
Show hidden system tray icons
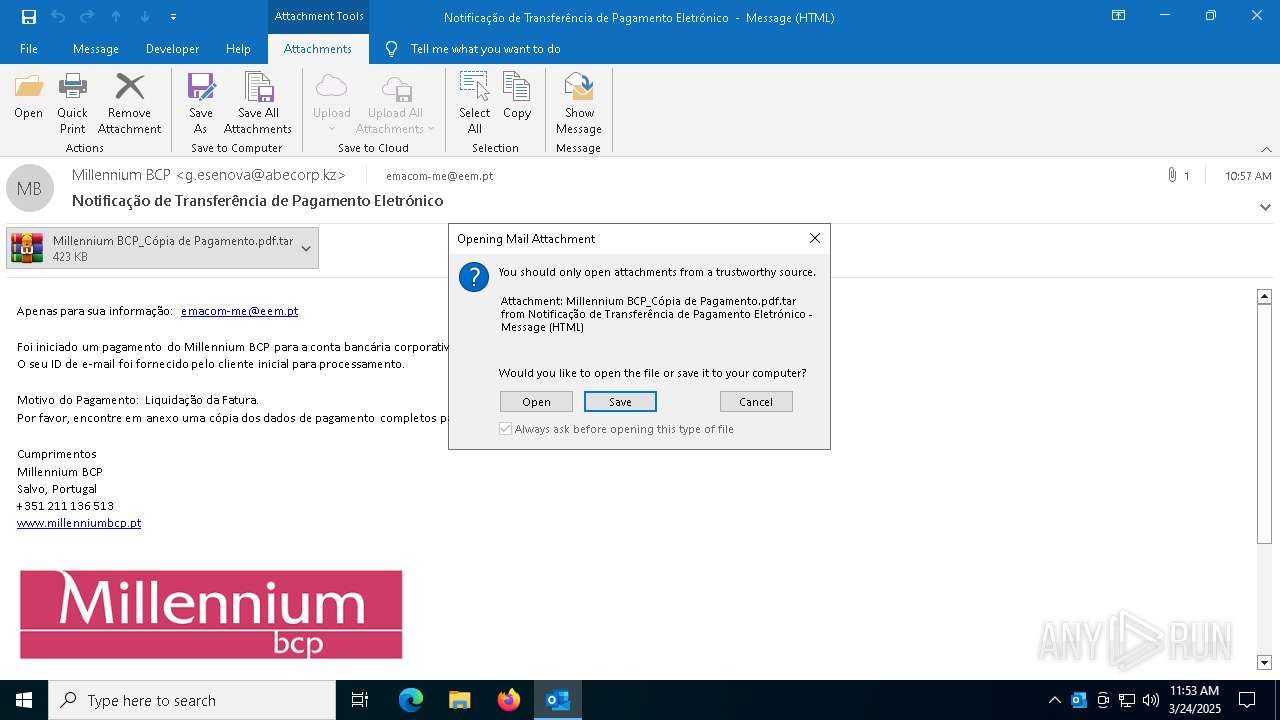tap(1054, 700)
